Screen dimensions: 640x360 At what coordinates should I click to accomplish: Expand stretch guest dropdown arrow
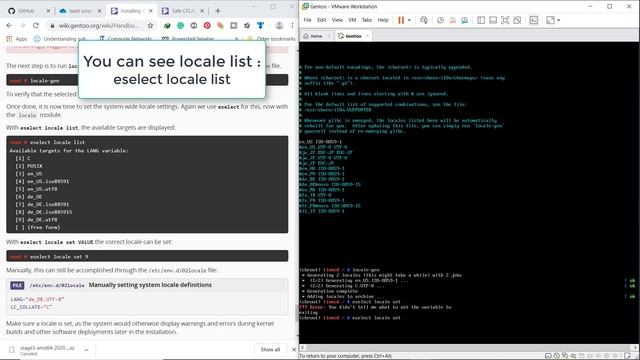tap(558, 20)
